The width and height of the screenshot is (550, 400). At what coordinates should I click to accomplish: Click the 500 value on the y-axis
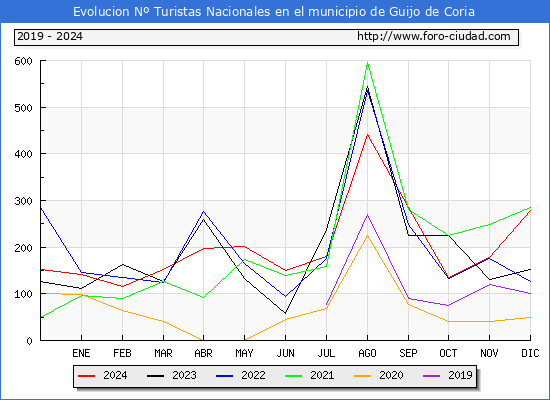click(24, 108)
